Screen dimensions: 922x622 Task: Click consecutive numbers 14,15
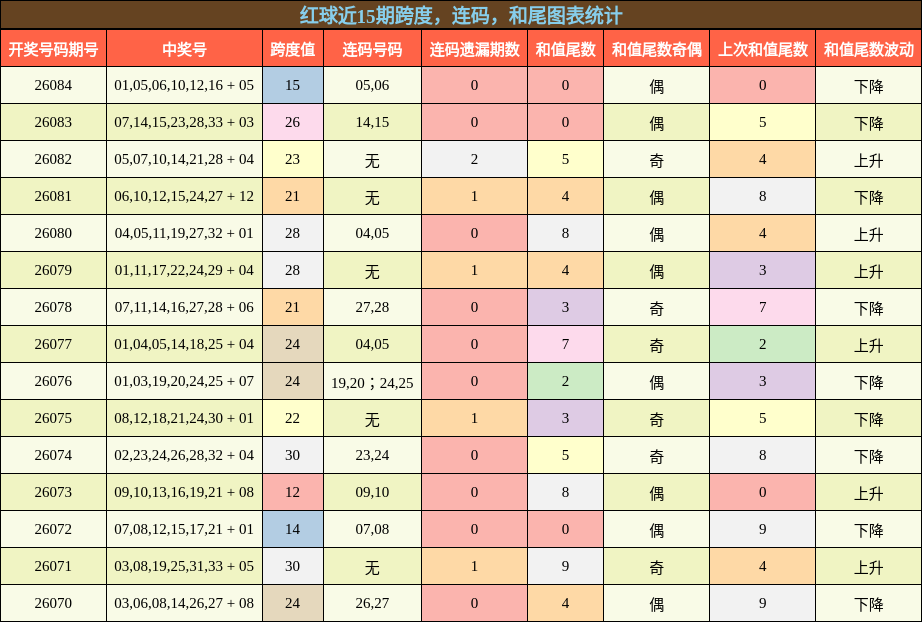pyautogui.click(x=372, y=122)
